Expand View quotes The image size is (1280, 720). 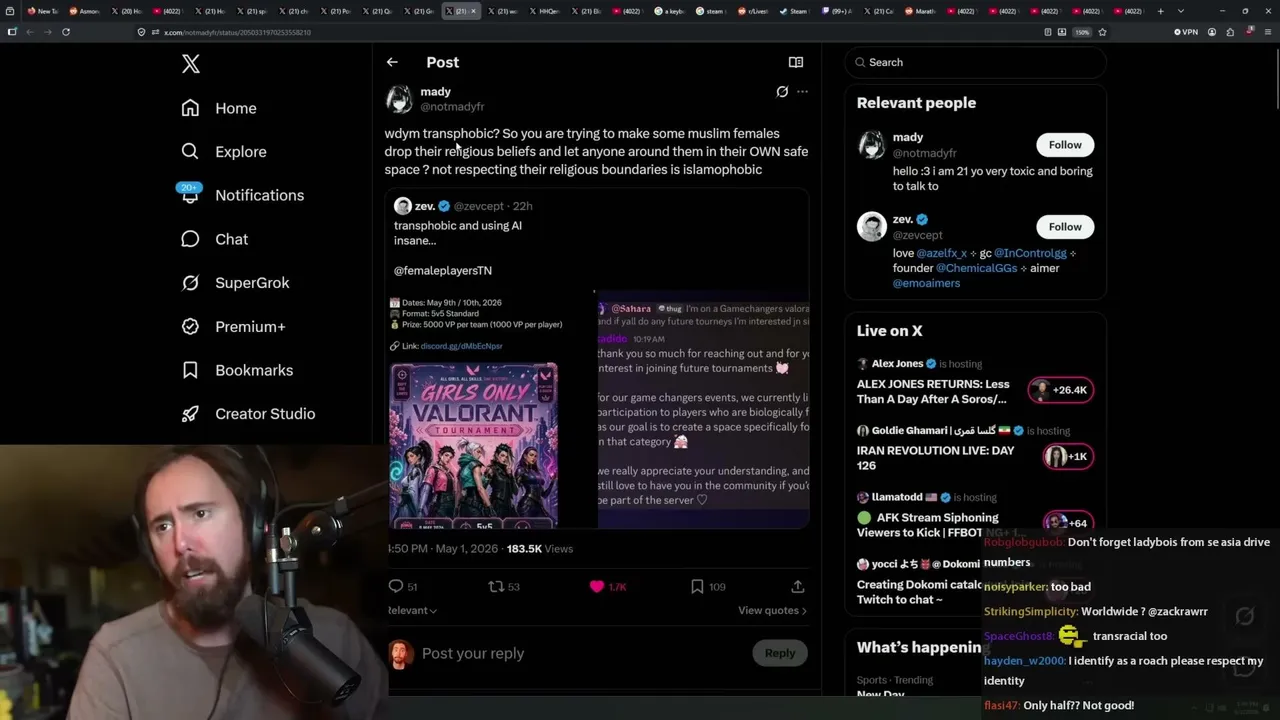point(772,610)
